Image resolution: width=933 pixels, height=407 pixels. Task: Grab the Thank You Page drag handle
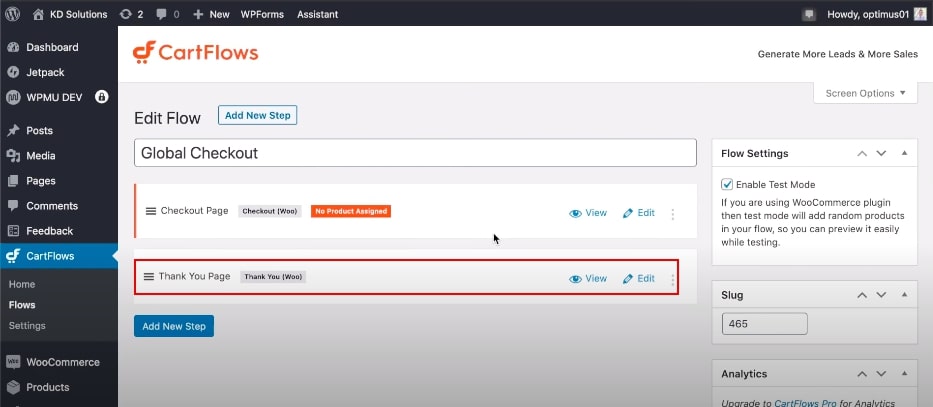click(x=149, y=277)
